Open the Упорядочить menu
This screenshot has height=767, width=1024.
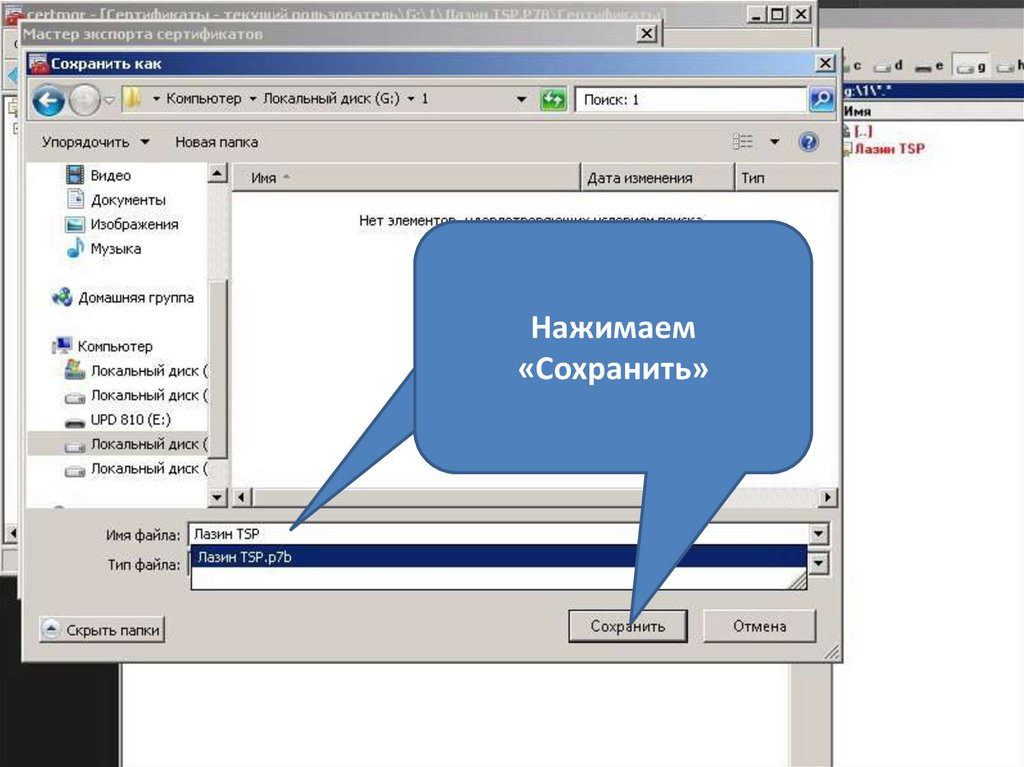tap(95, 142)
